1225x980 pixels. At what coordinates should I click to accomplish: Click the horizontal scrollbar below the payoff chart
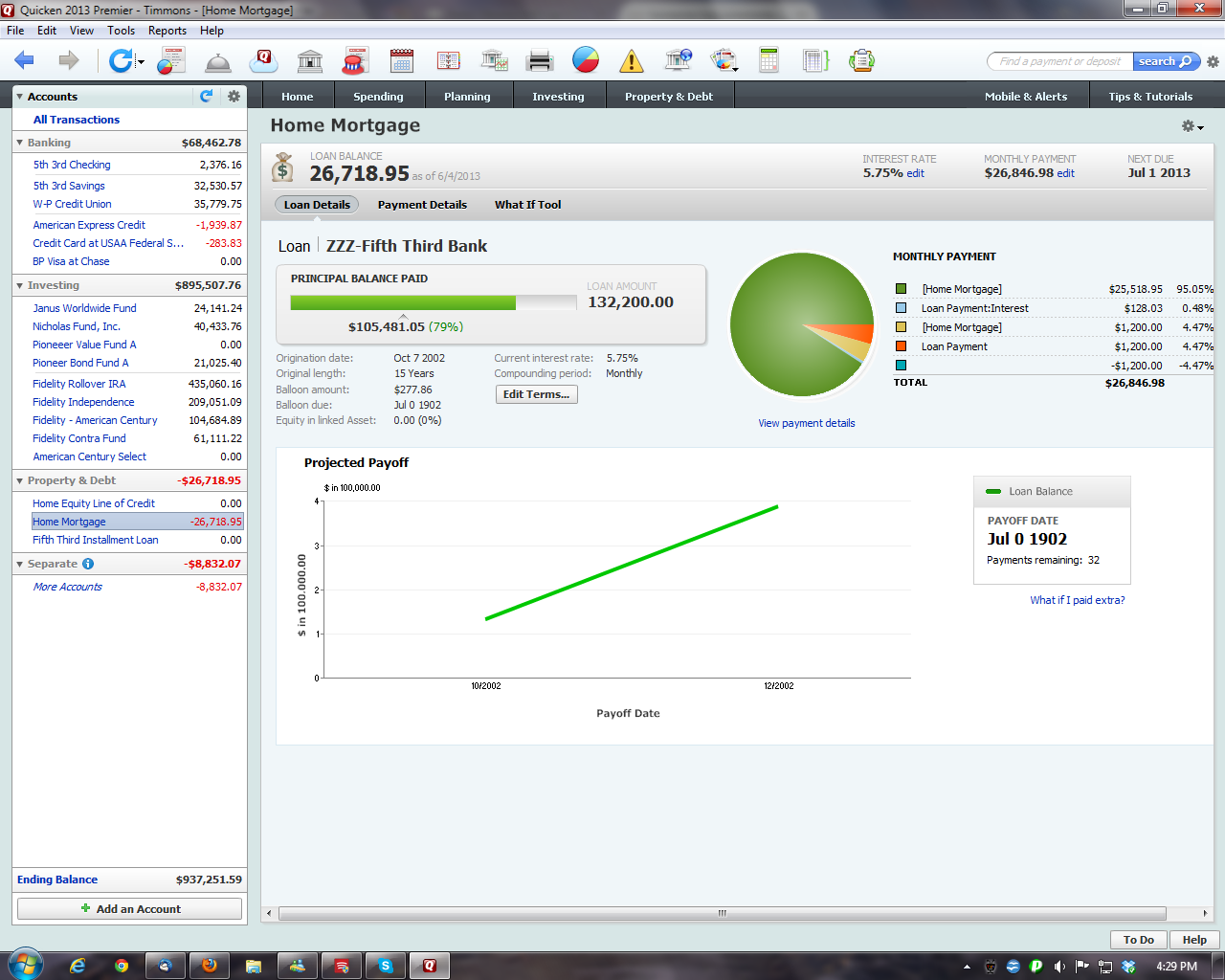[x=722, y=913]
